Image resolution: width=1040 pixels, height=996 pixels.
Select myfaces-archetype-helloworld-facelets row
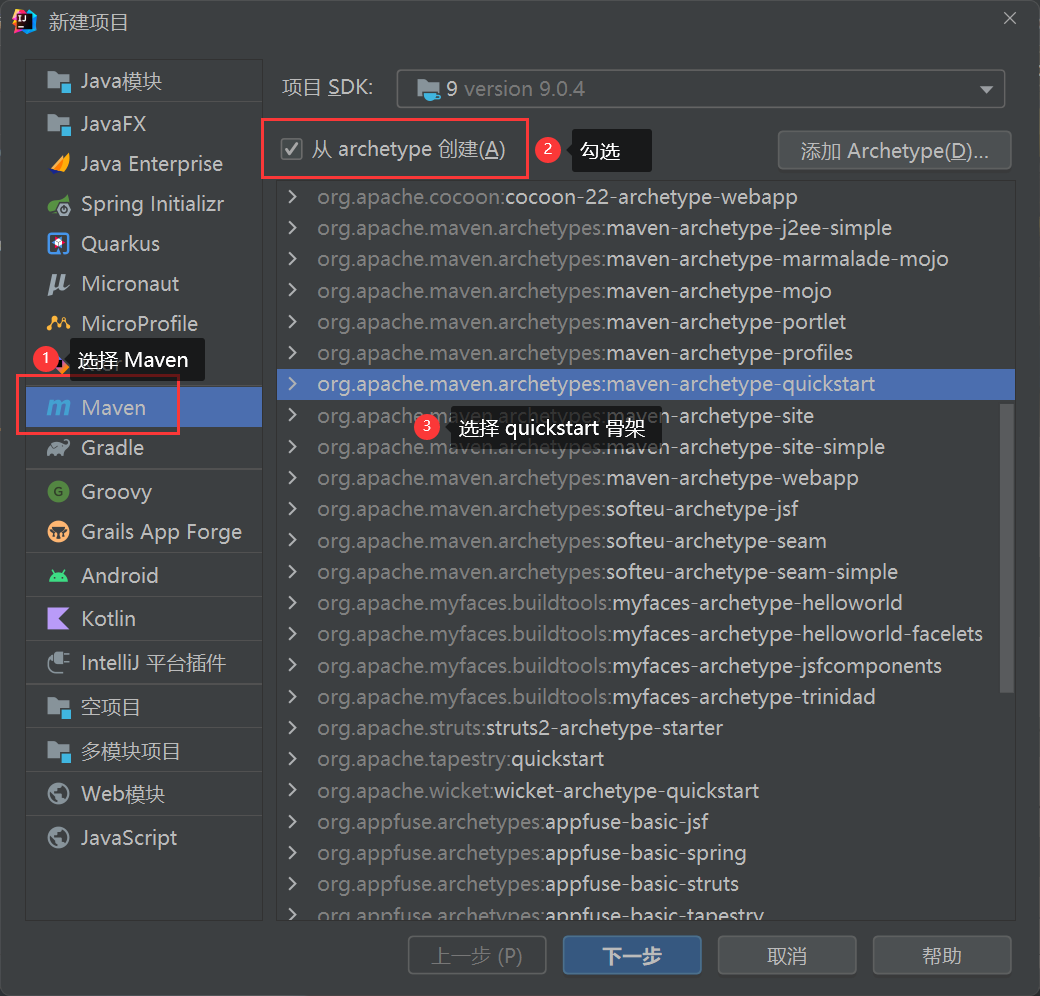pos(645,635)
